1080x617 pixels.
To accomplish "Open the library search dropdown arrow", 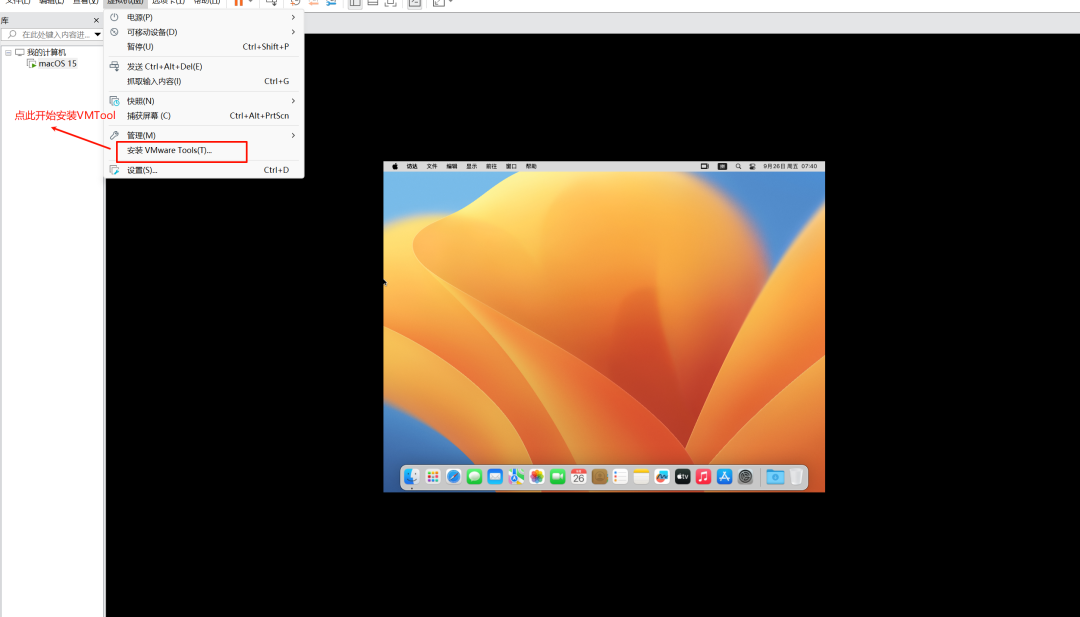I will [97, 34].
